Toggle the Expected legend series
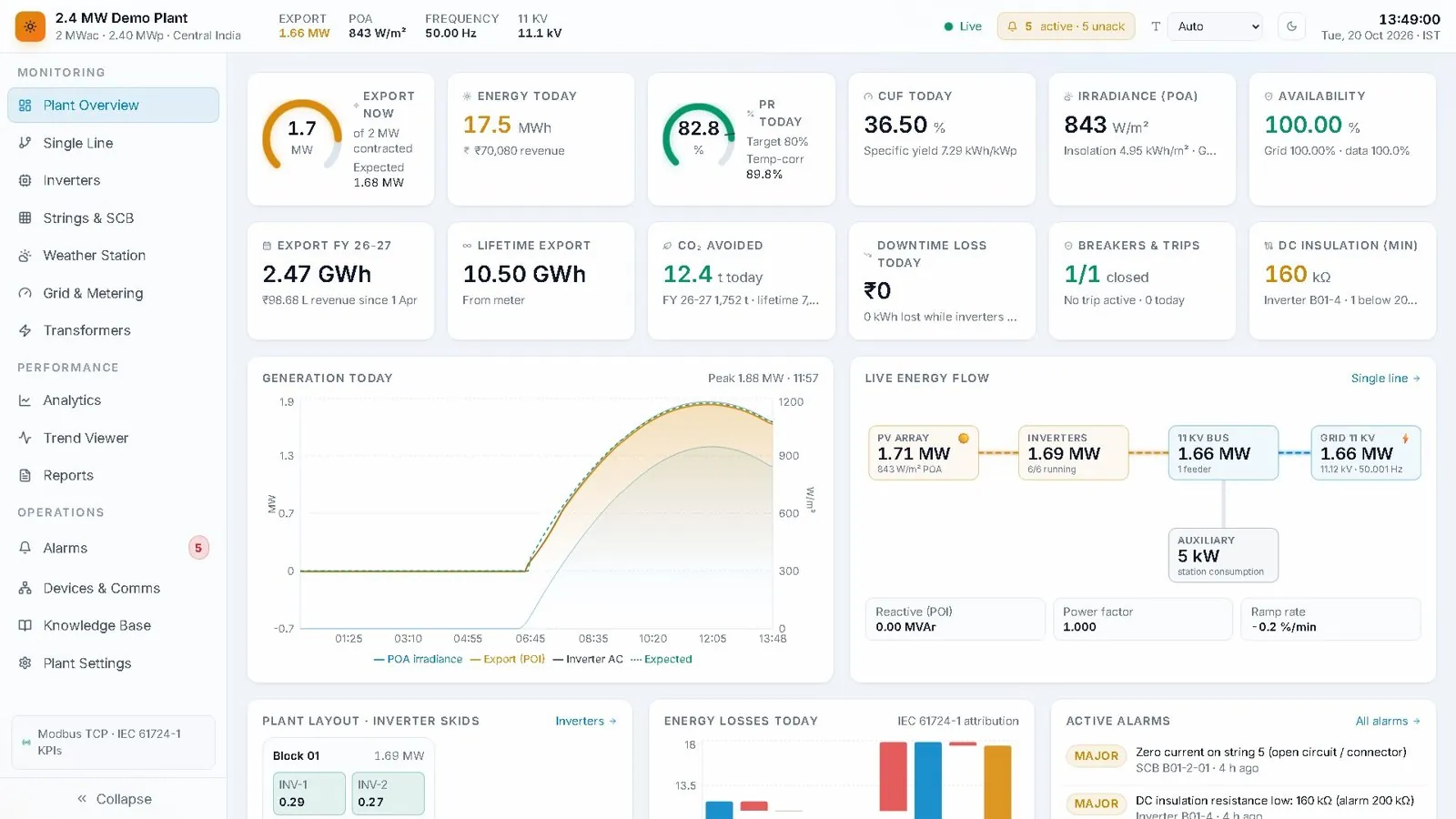This screenshot has height=819, width=1456. (x=662, y=659)
